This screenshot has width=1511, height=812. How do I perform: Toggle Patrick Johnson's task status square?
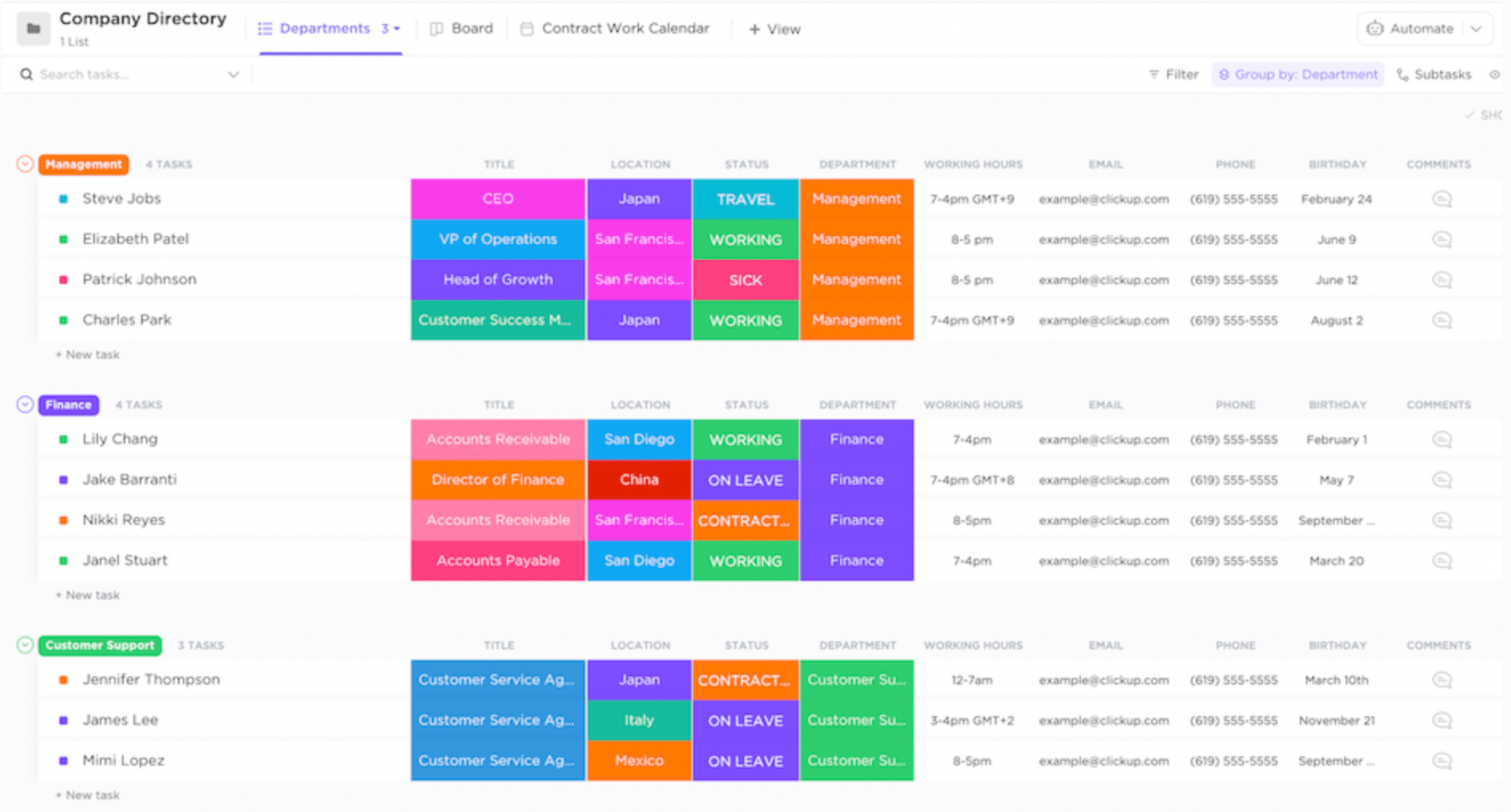63,280
